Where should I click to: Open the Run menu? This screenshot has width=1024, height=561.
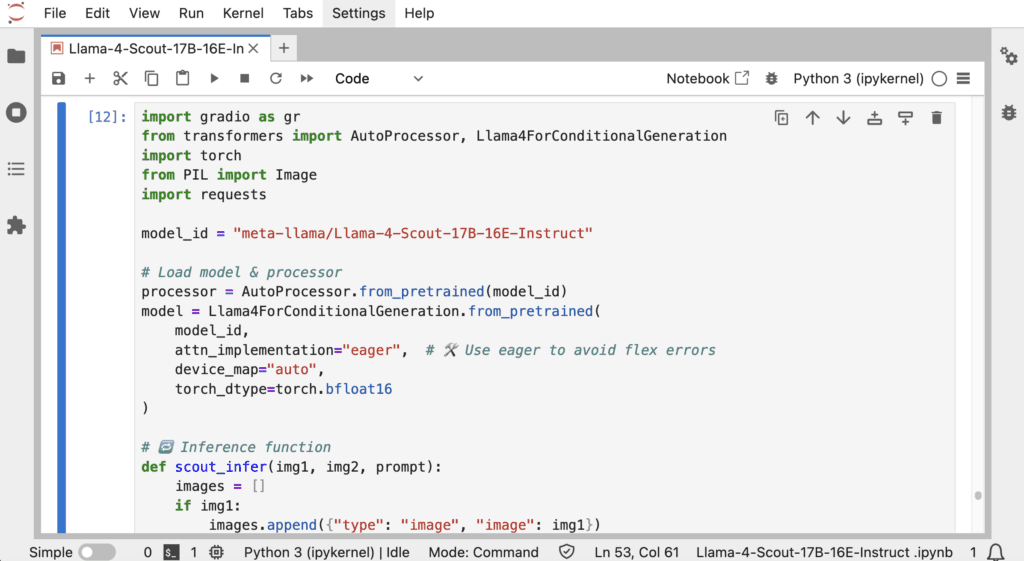coord(191,13)
